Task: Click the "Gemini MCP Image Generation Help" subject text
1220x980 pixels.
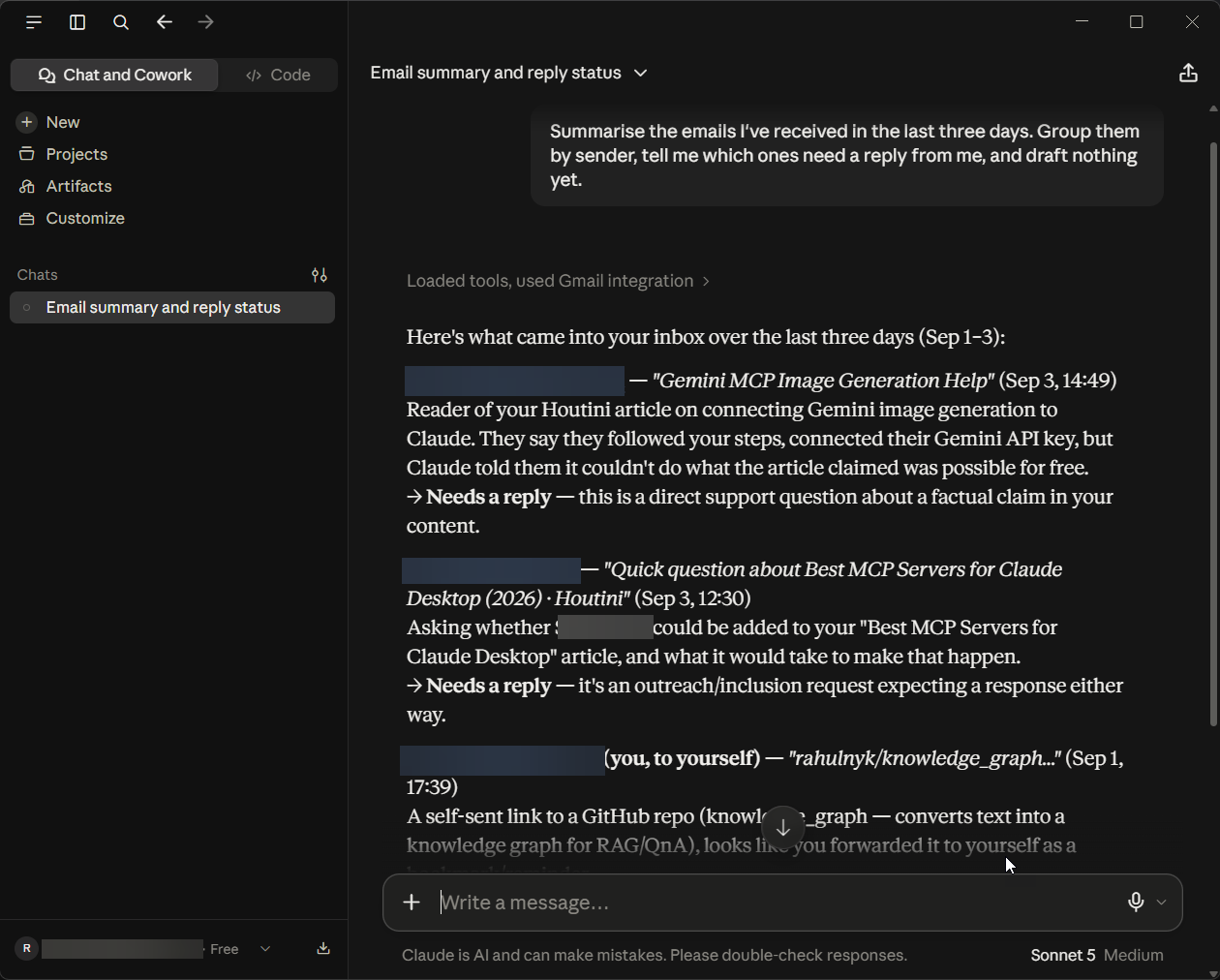Action: tap(823, 381)
